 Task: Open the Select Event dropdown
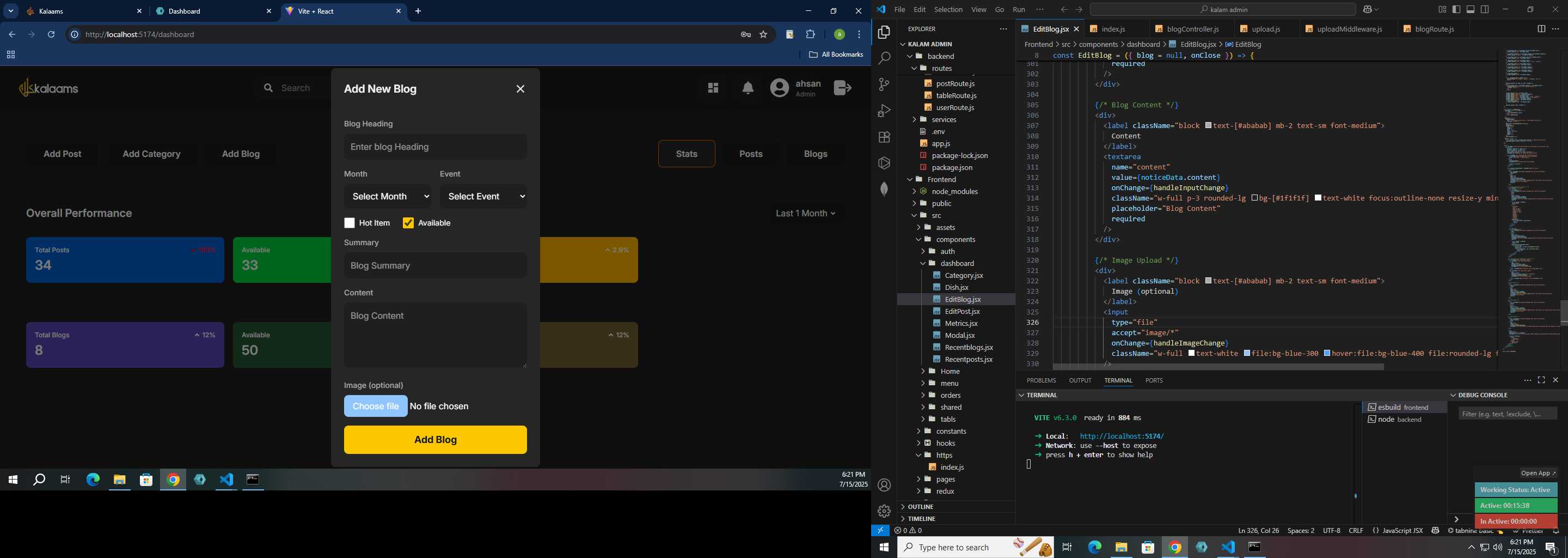click(484, 196)
